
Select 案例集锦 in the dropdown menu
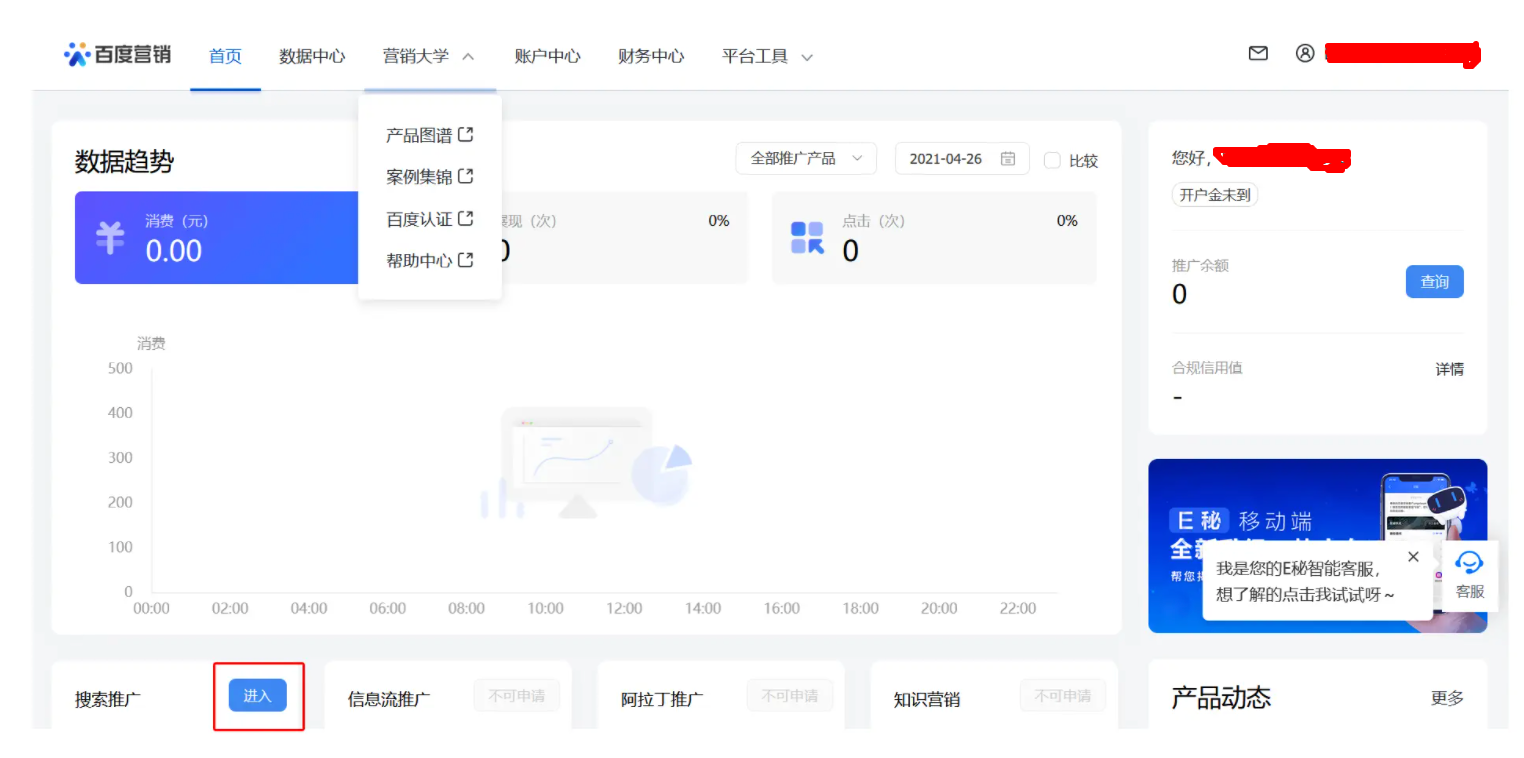point(430,177)
